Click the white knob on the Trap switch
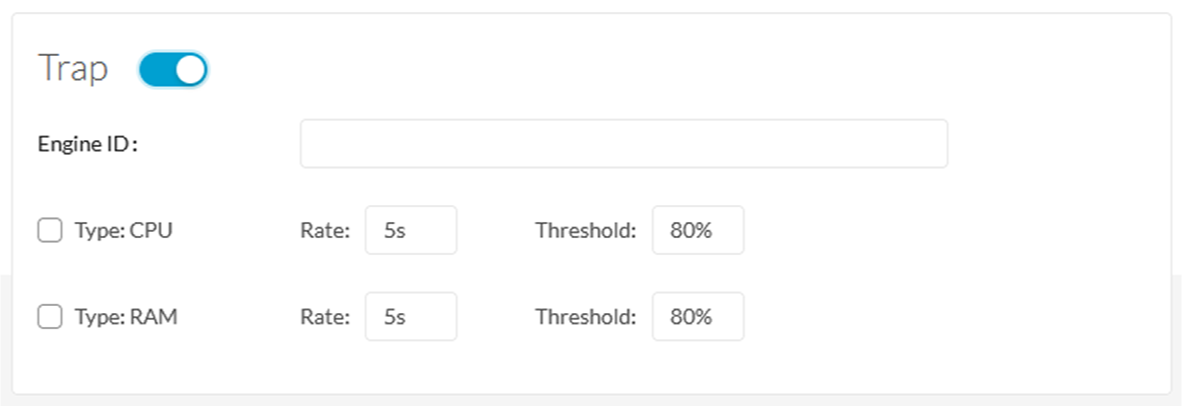The width and height of the screenshot is (1182, 406). [190, 69]
